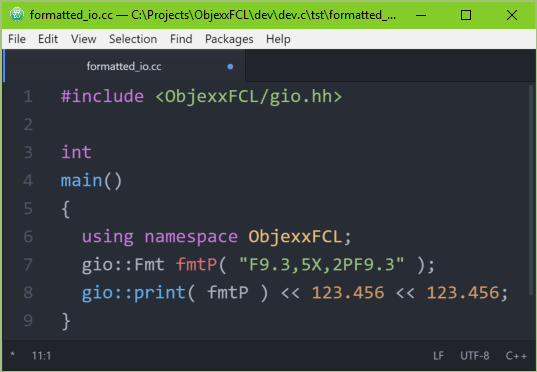Click the "F9.3,5X,2PF9.3" string literal
537x372 pixels.
click(x=322, y=264)
